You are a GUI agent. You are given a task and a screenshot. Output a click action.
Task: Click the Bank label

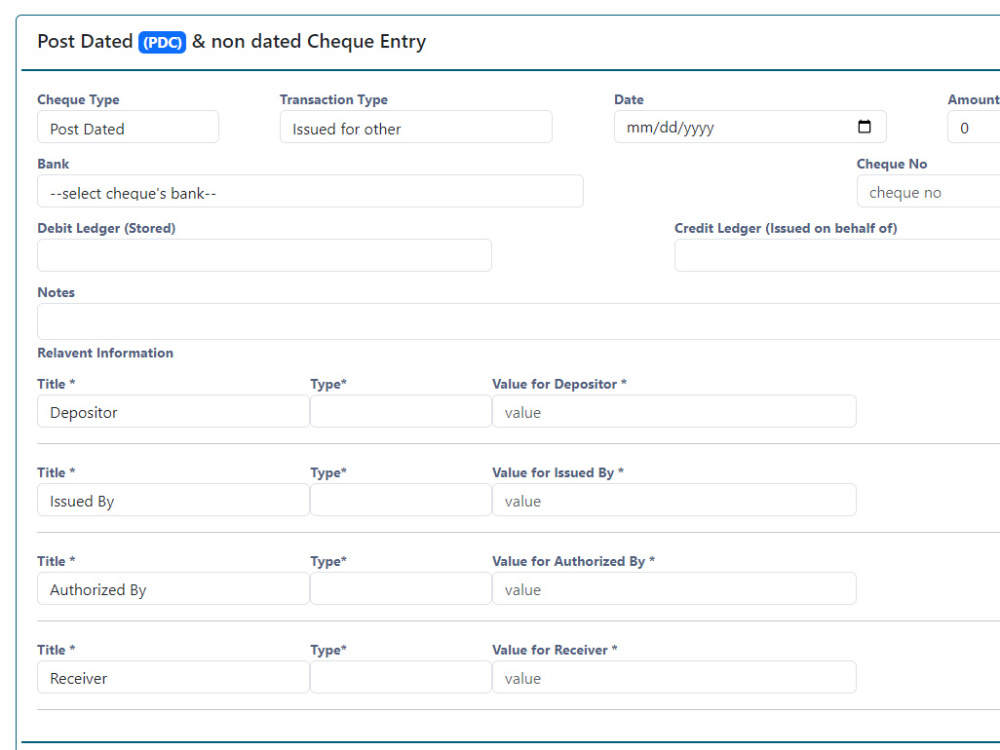point(53,164)
